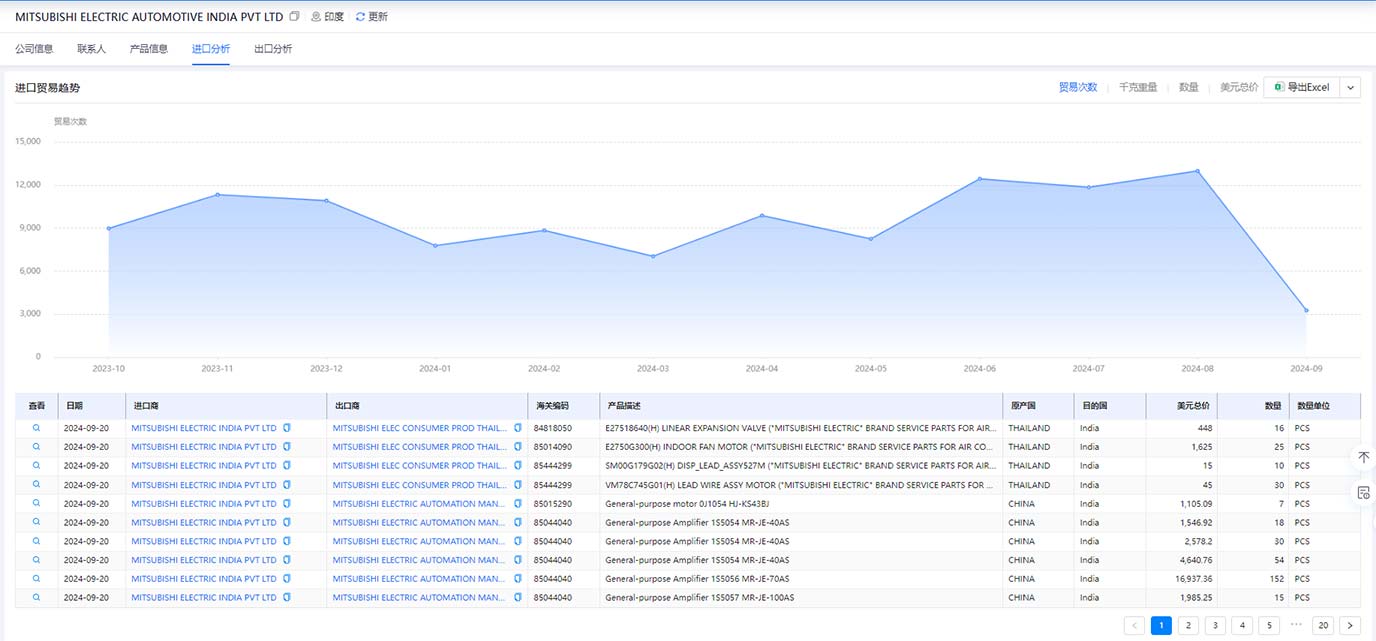This screenshot has height=641, width=1376.
Task: View details of LINEAR EXPANSION VALVE row
Action: 36,428
